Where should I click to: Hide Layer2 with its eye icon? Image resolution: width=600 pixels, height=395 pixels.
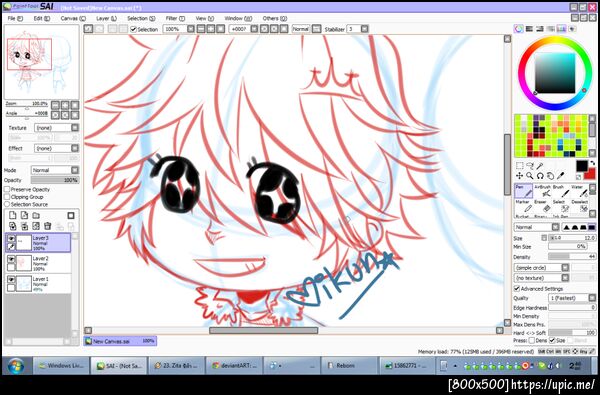coord(11,260)
